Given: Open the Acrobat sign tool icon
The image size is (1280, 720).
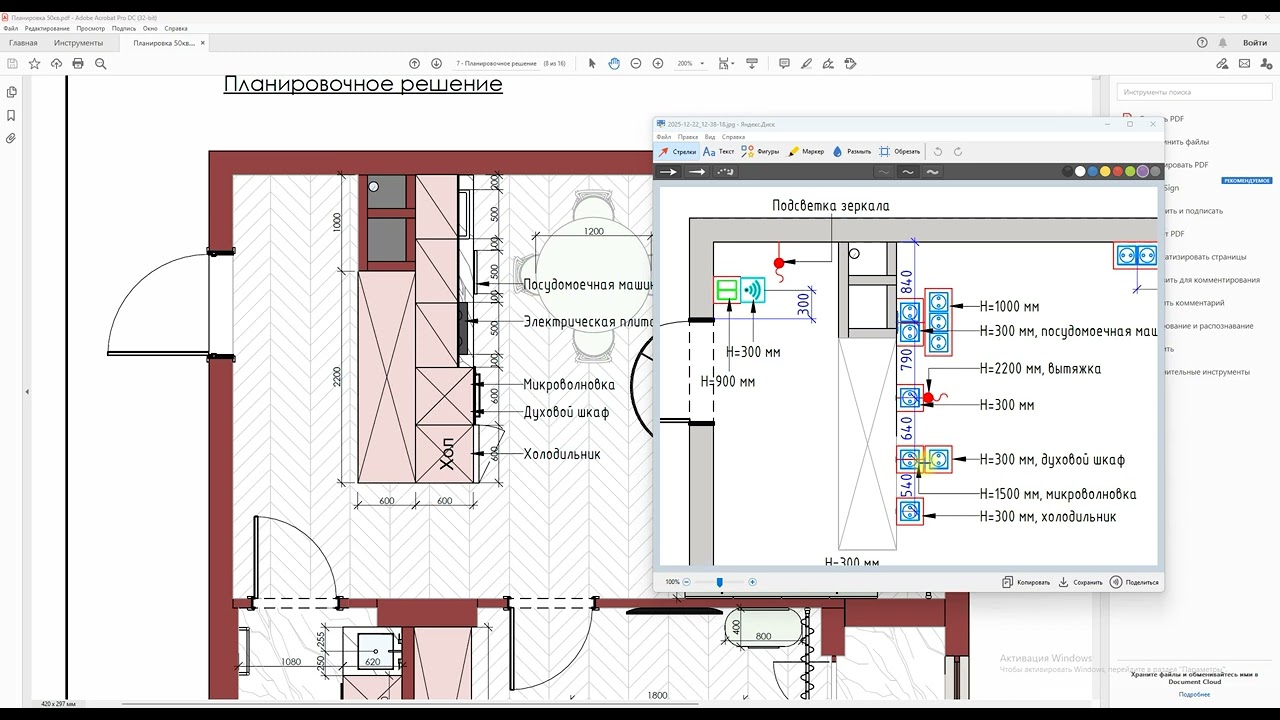Looking at the screenshot, I should click(828, 63).
